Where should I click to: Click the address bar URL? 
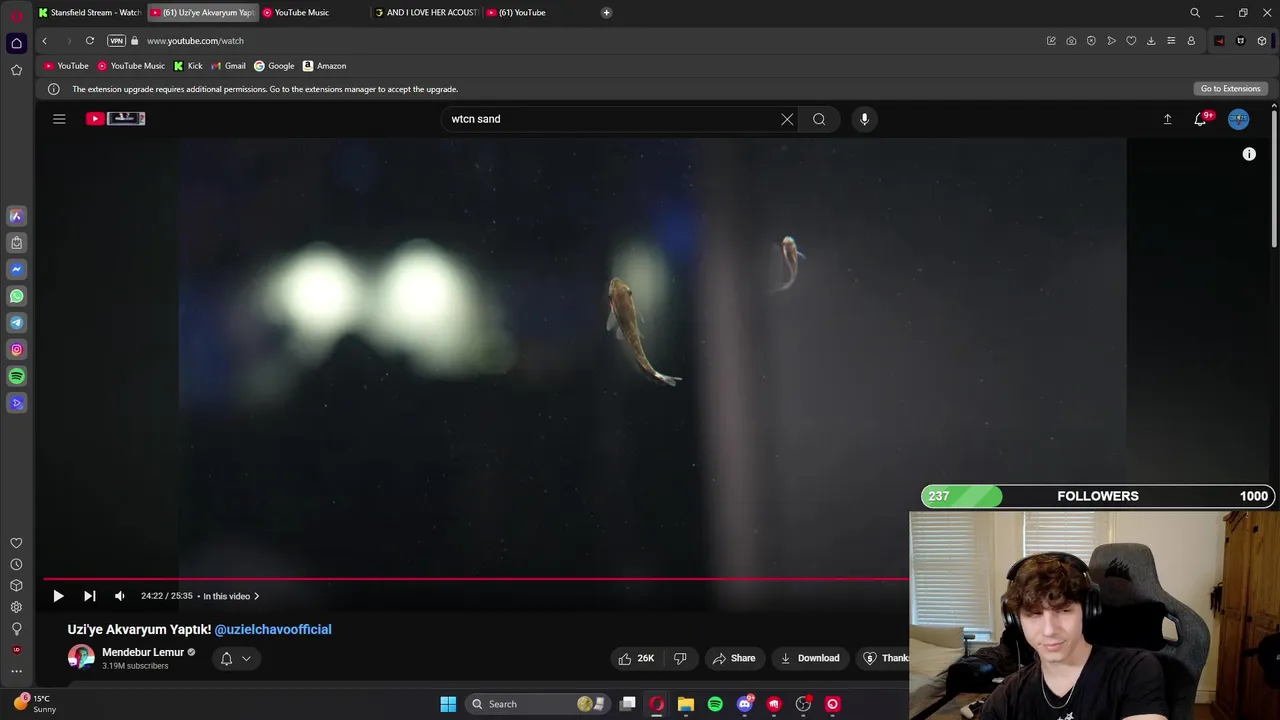tap(195, 41)
